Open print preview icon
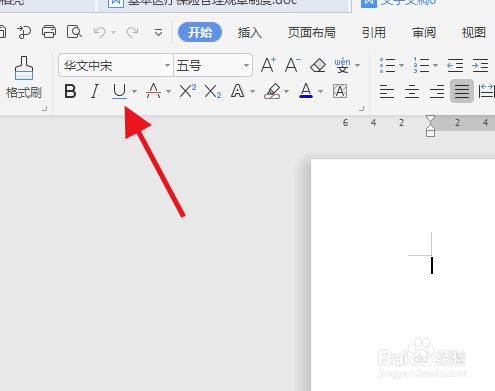The height and width of the screenshot is (391, 495). (74, 32)
